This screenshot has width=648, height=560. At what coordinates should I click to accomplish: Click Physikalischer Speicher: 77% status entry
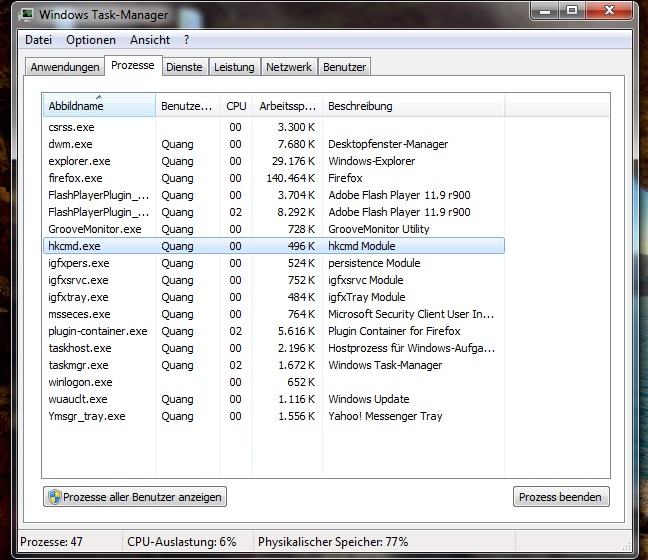point(333,542)
